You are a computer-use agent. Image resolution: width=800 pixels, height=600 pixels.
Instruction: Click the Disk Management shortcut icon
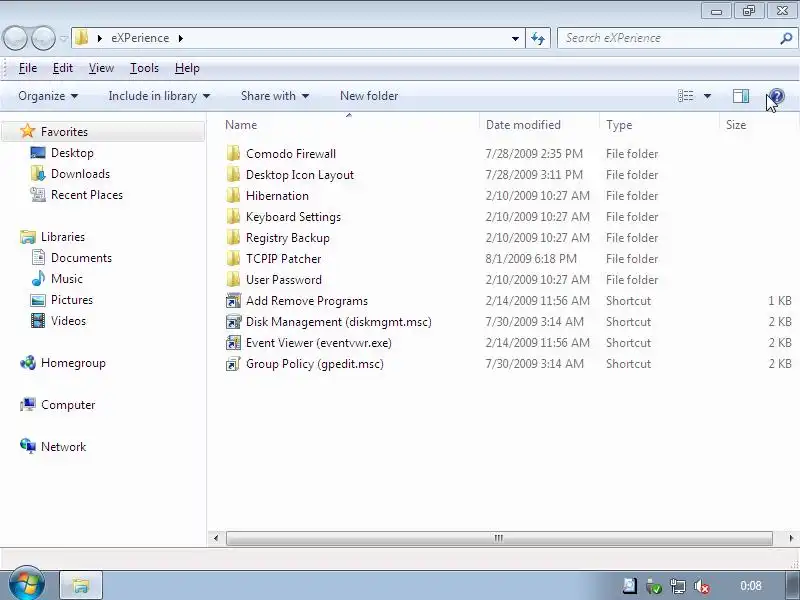(x=233, y=321)
